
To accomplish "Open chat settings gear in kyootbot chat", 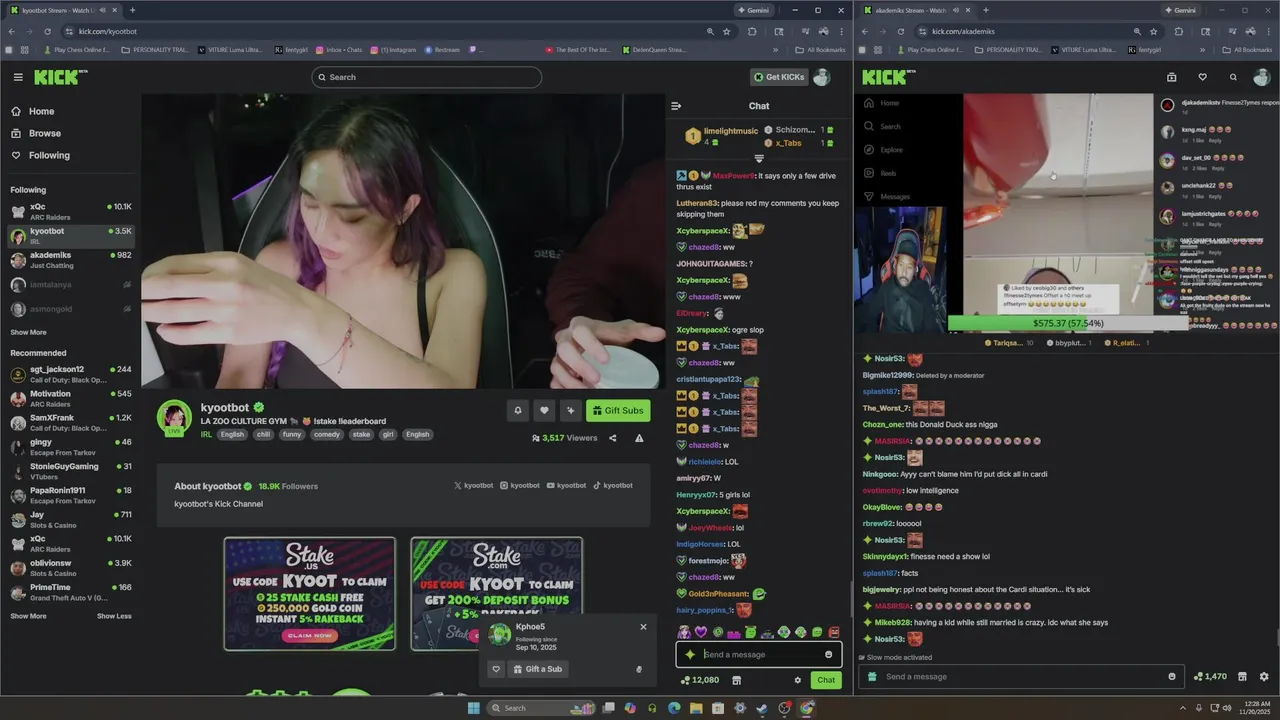I will click(797, 680).
